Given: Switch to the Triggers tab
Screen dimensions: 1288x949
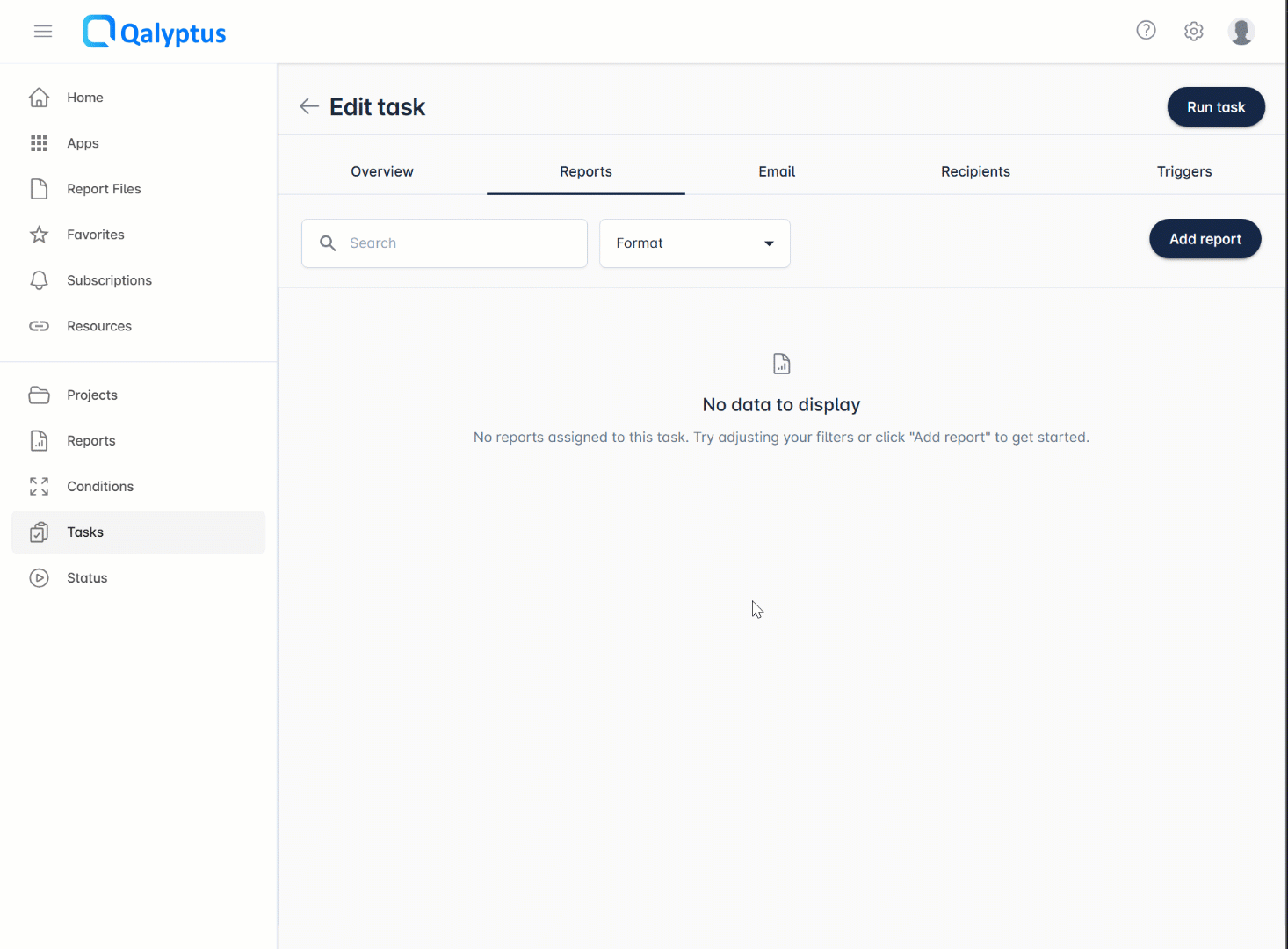Looking at the screenshot, I should 1184,171.
